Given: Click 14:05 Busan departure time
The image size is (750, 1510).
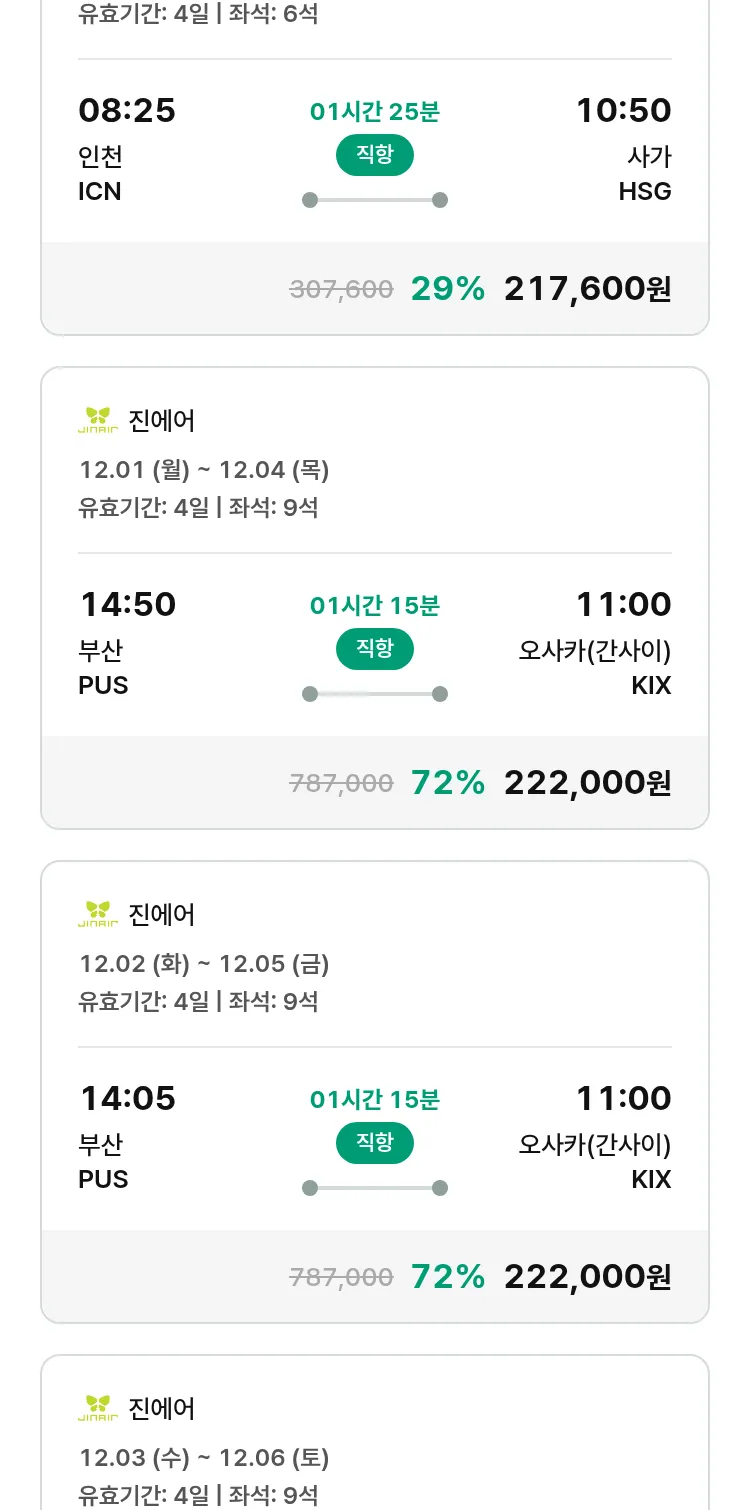Looking at the screenshot, I should (x=127, y=1098).
